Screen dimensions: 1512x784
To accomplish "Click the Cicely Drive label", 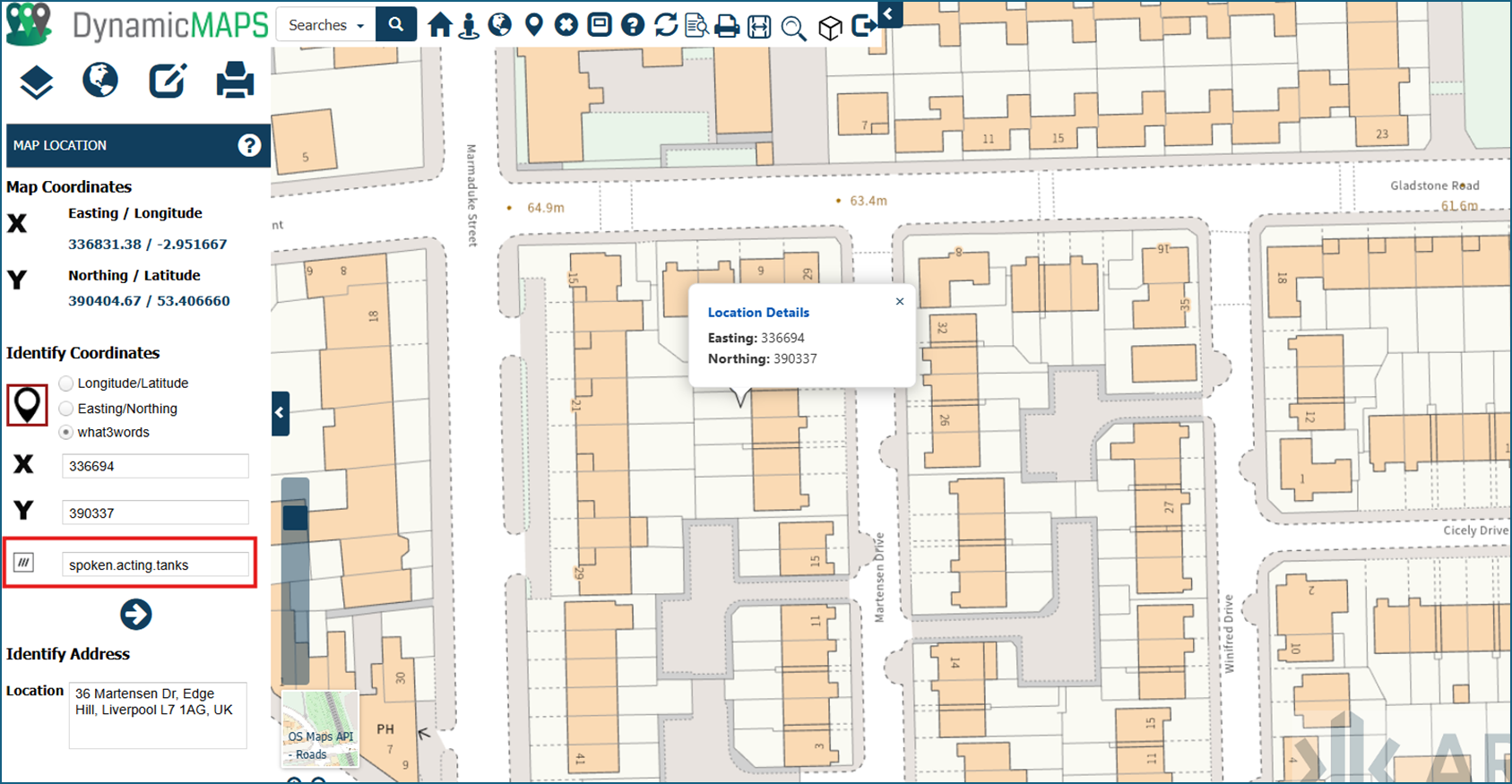I will coord(1475,530).
